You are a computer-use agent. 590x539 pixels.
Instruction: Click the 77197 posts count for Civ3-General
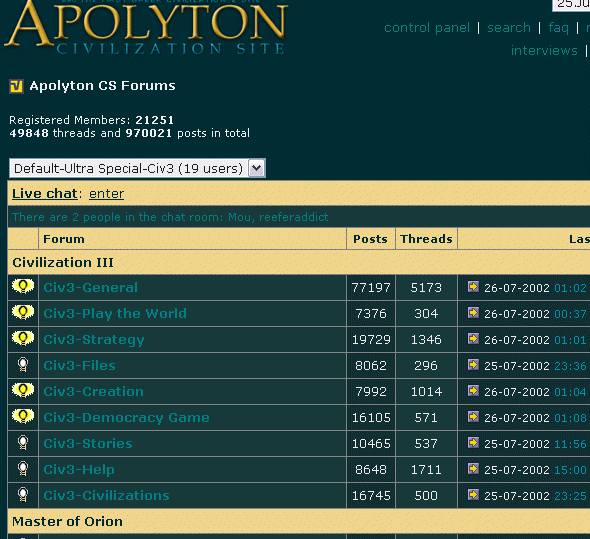[x=371, y=288]
